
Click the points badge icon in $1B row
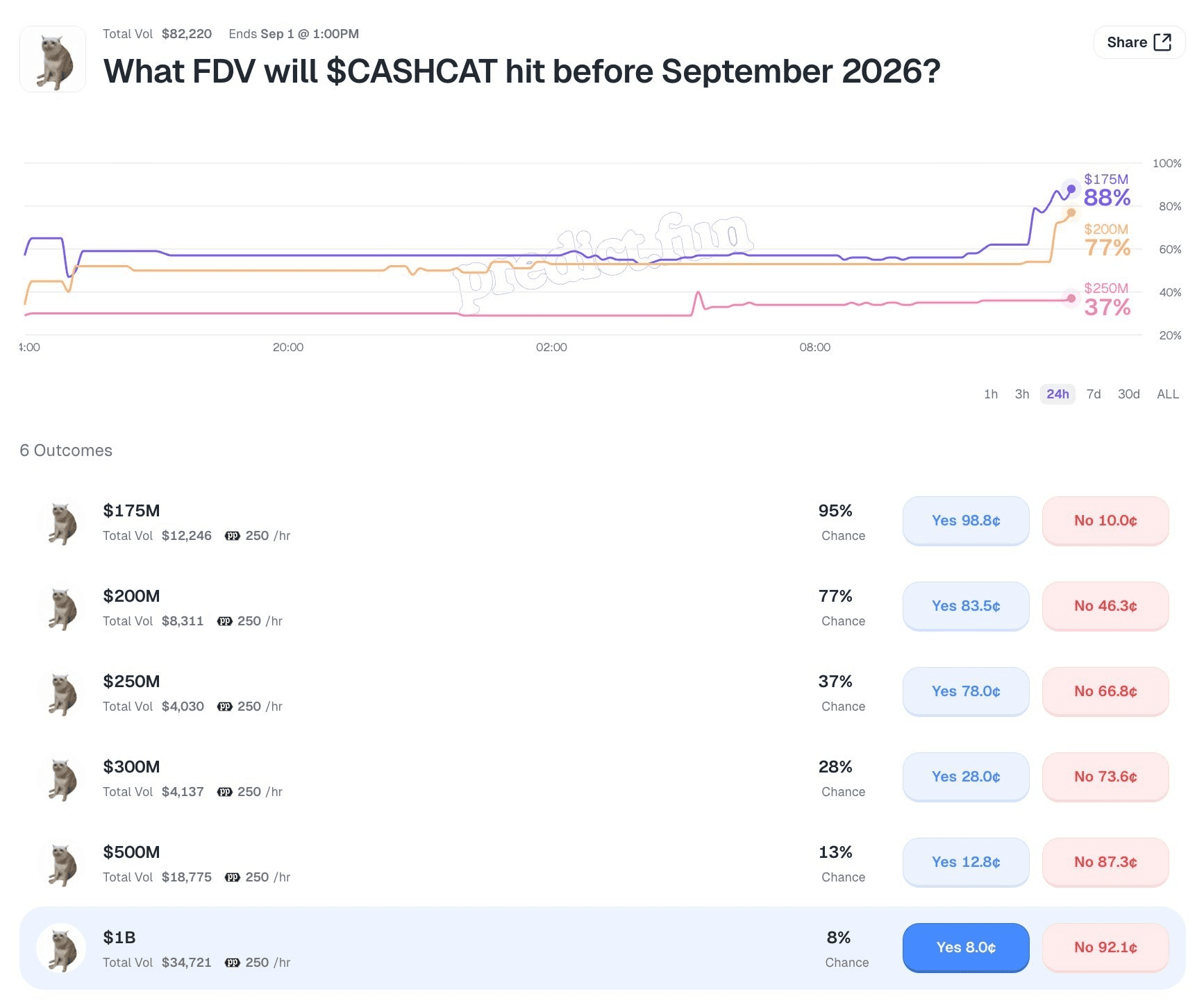pyautogui.click(x=233, y=963)
